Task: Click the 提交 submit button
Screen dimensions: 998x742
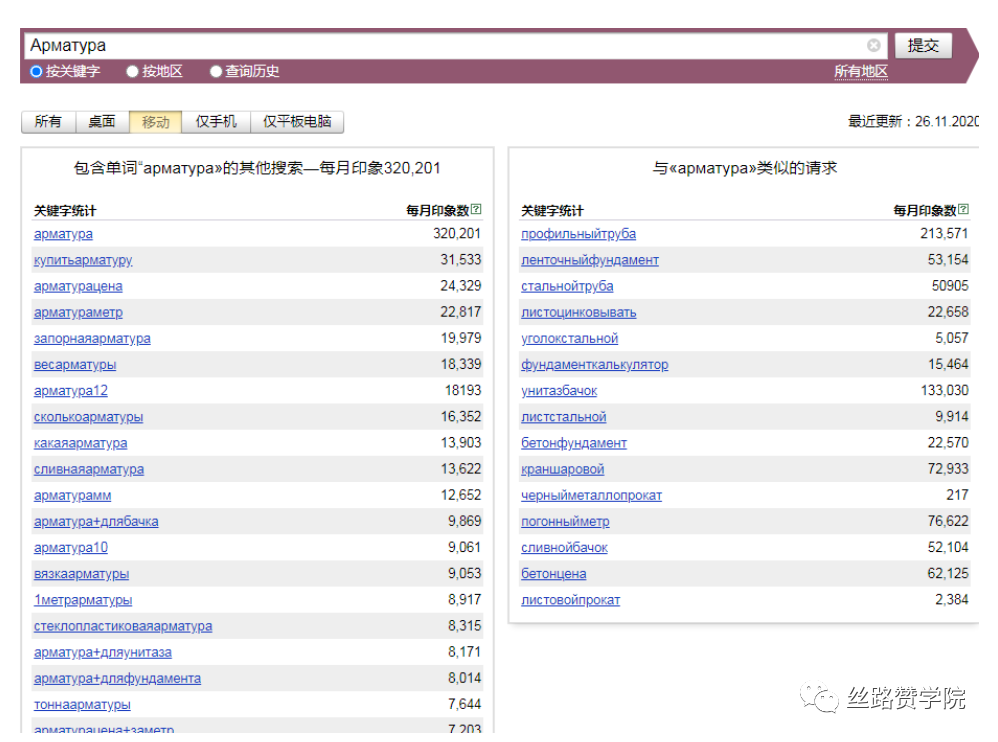Action: (x=922, y=45)
